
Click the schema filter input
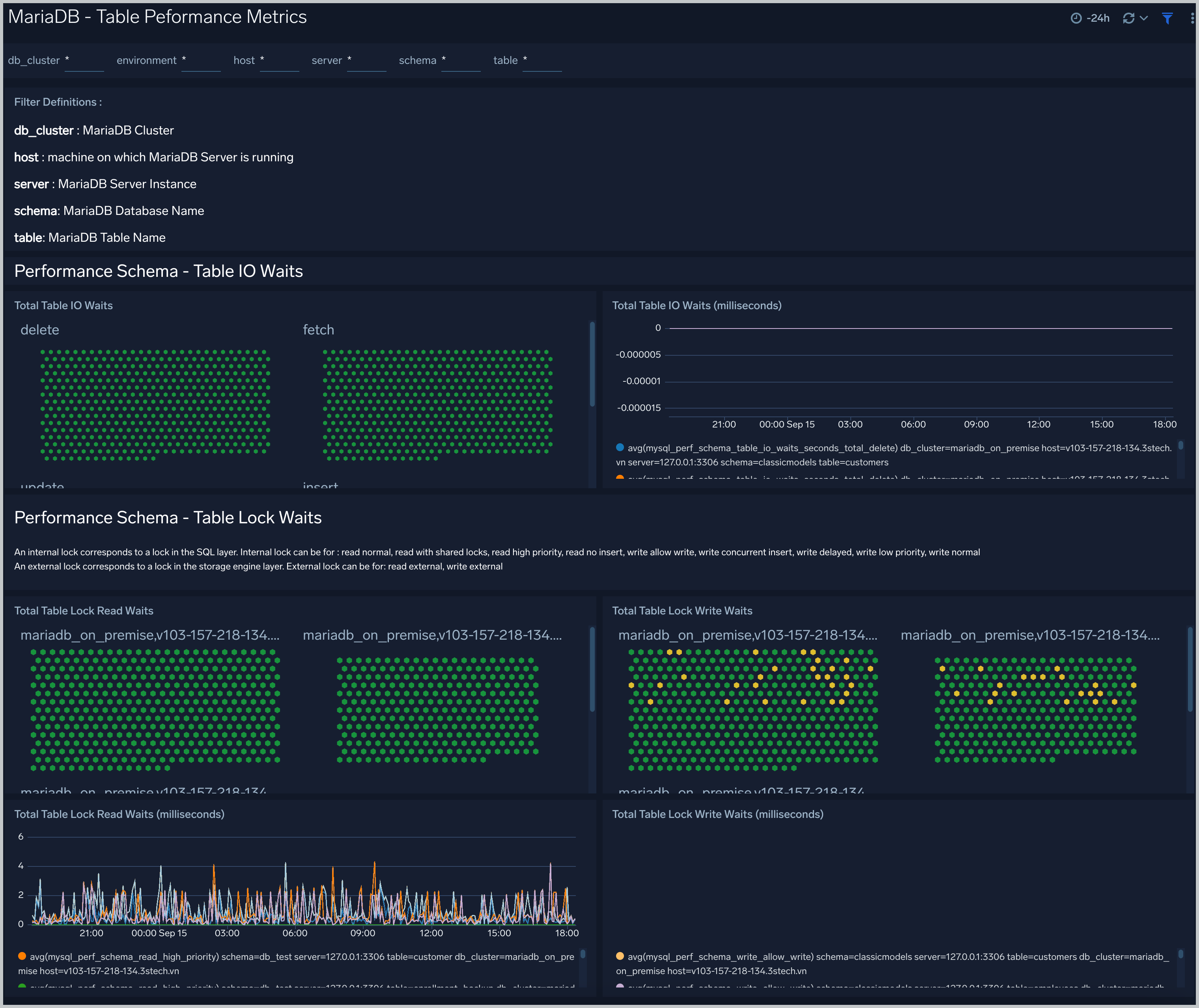click(461, 61)
